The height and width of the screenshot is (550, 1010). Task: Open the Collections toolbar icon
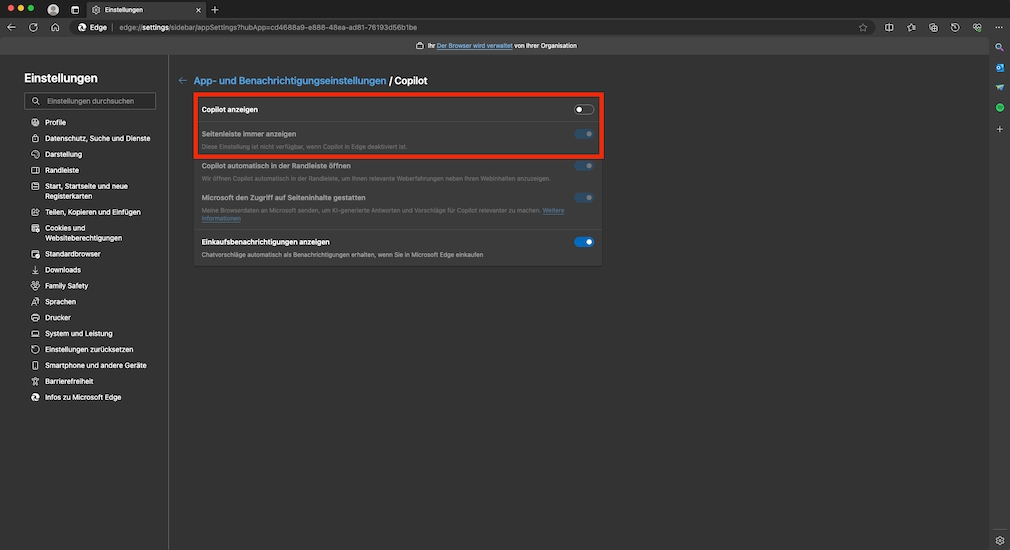click(933, 27)
